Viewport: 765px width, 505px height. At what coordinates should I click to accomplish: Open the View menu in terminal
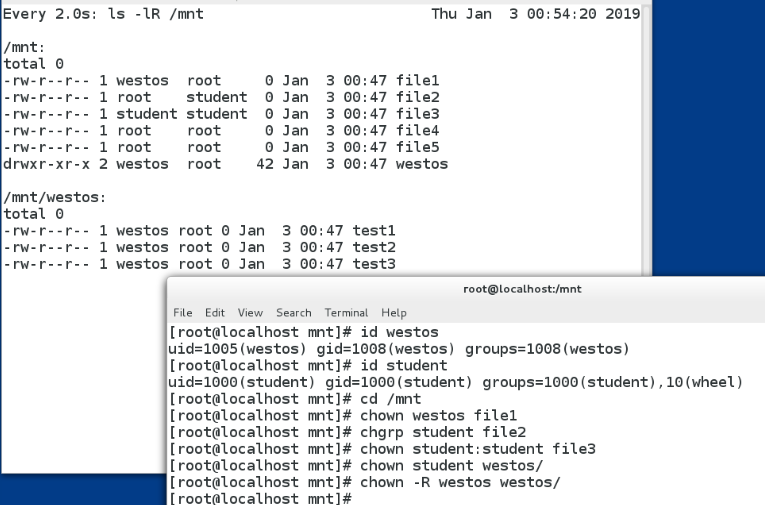coord(250,313)
